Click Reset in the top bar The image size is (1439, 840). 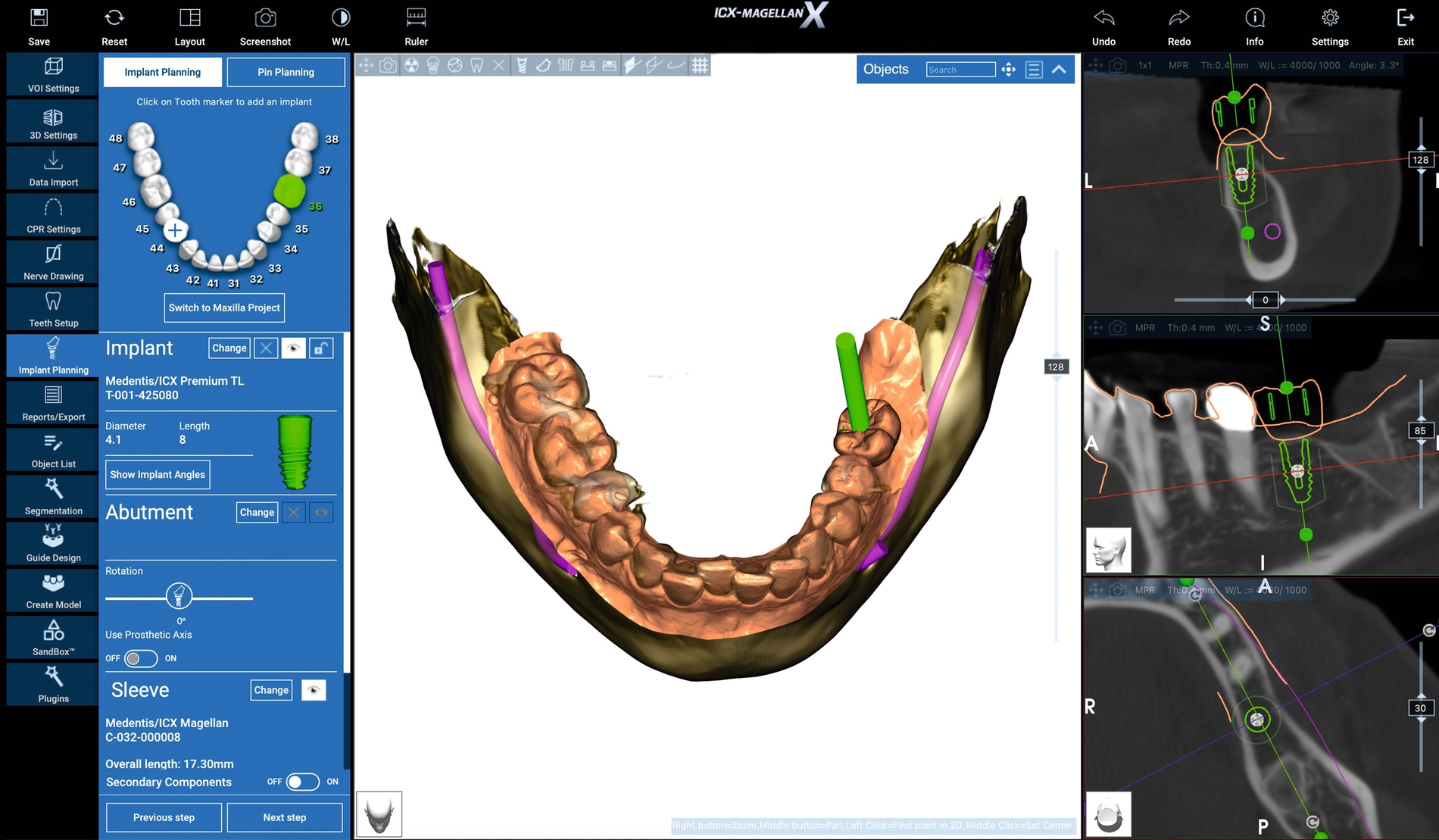click(114, 27)
